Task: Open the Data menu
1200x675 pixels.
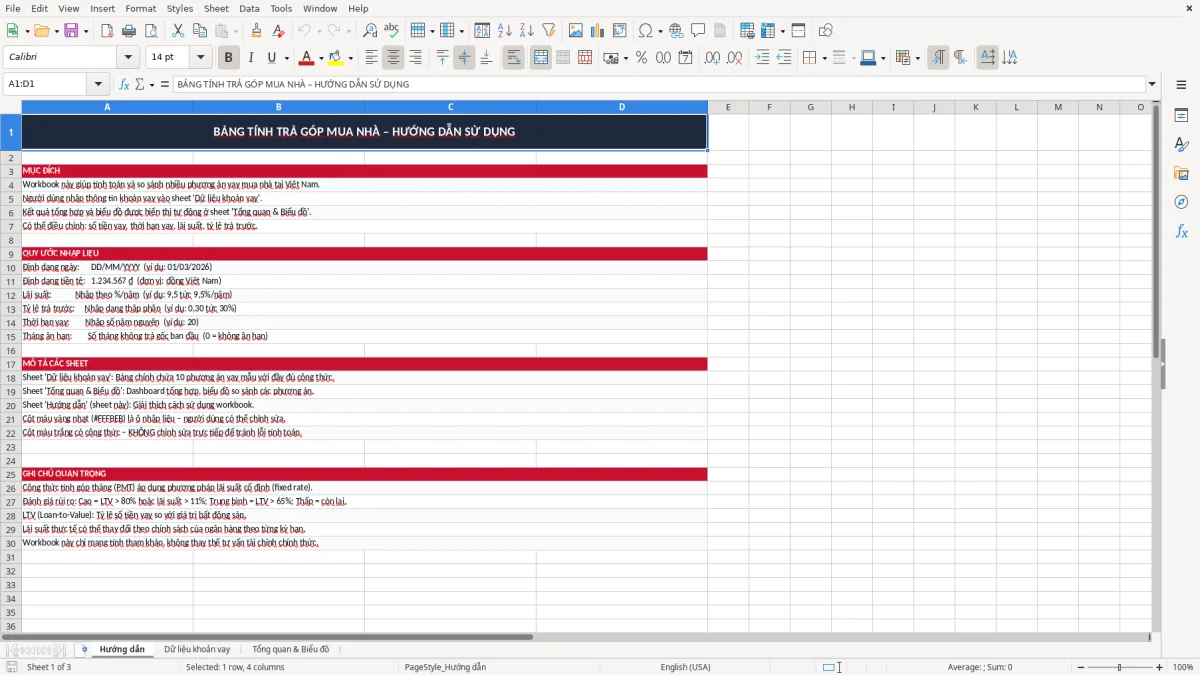Action: (x=249, y=8)
